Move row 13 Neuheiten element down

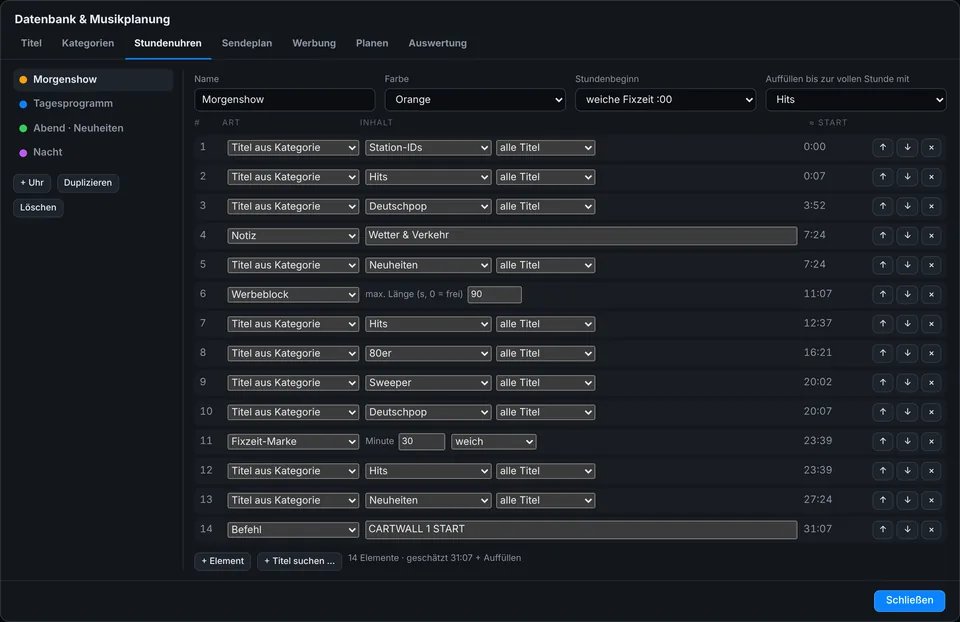pos(907,500)
